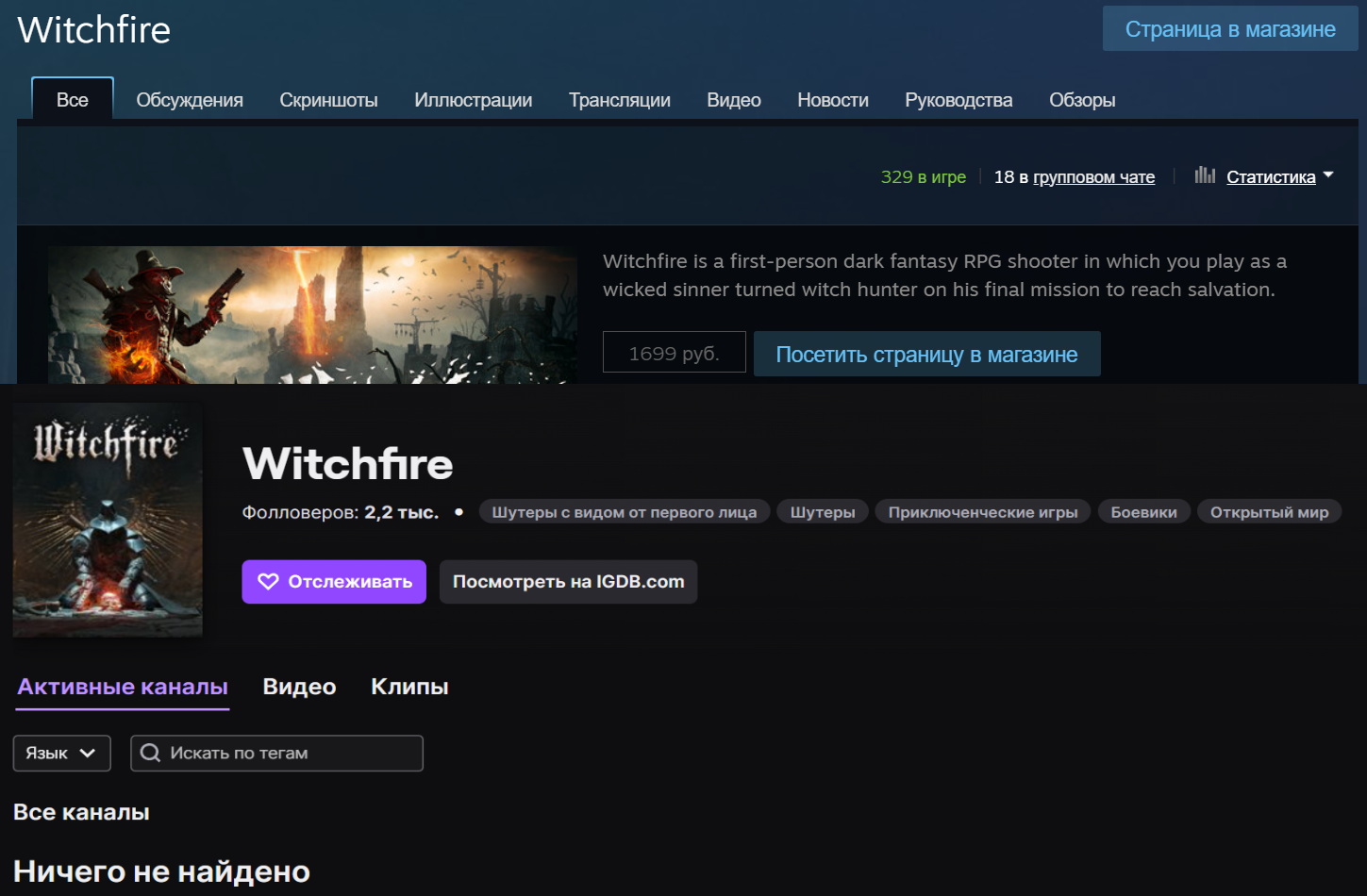Viewport: 1367px width, 896px height.
Task: Click the Witchfire Steam hub title
Action: (94, 29)
